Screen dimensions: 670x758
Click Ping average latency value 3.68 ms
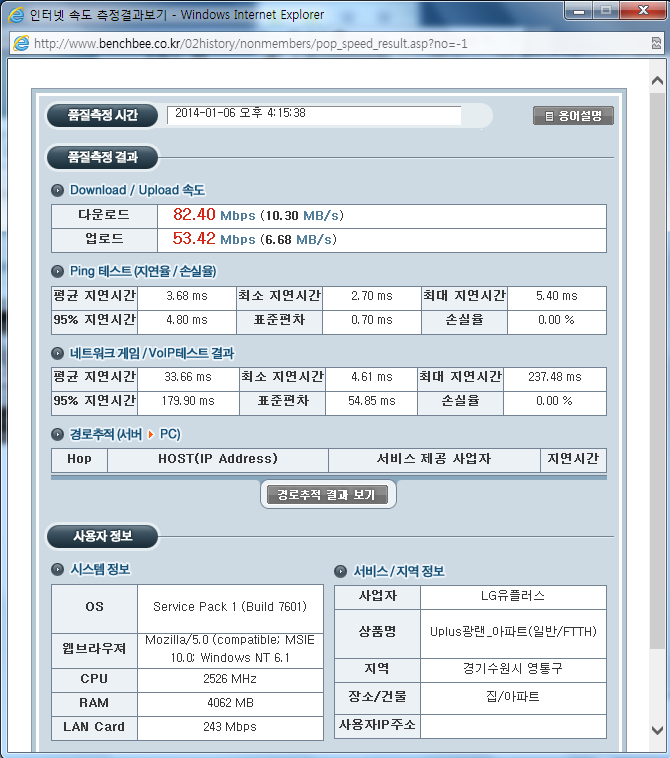click(x=187, y=296)
